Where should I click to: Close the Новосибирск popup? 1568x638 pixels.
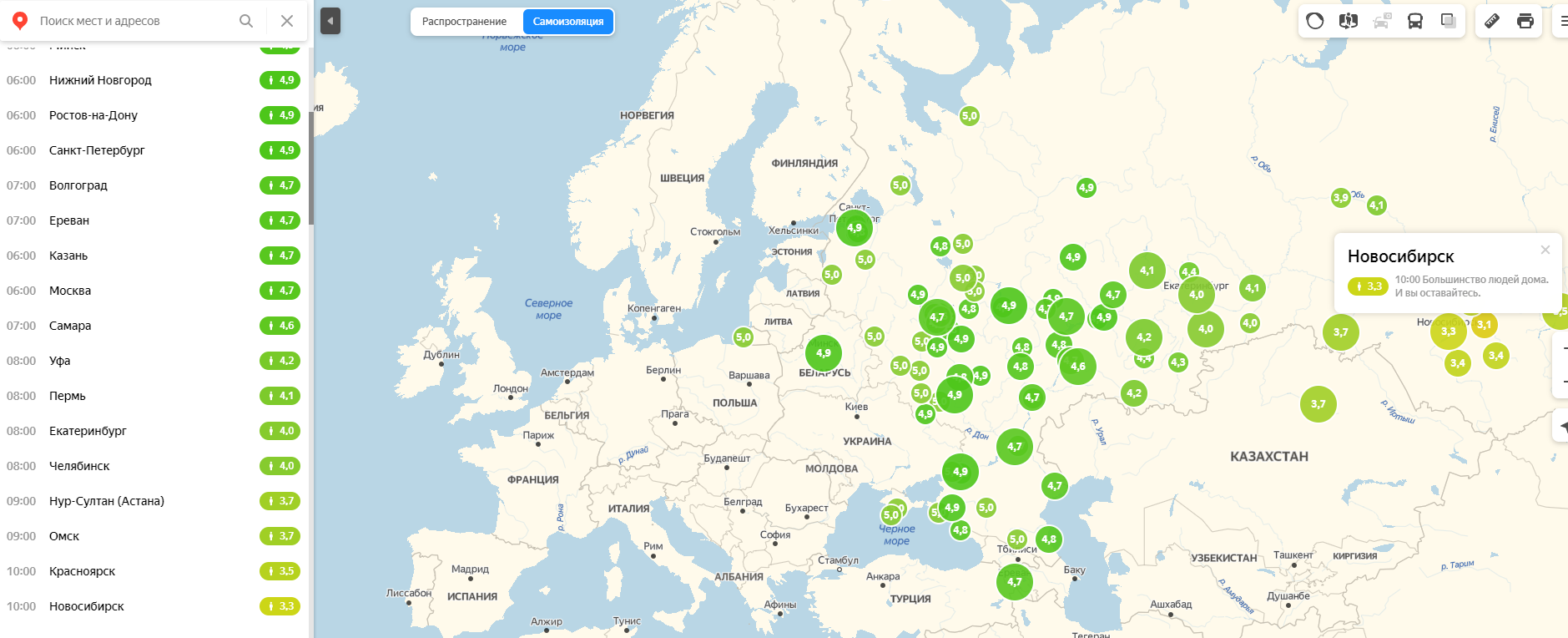point(1545,250)
